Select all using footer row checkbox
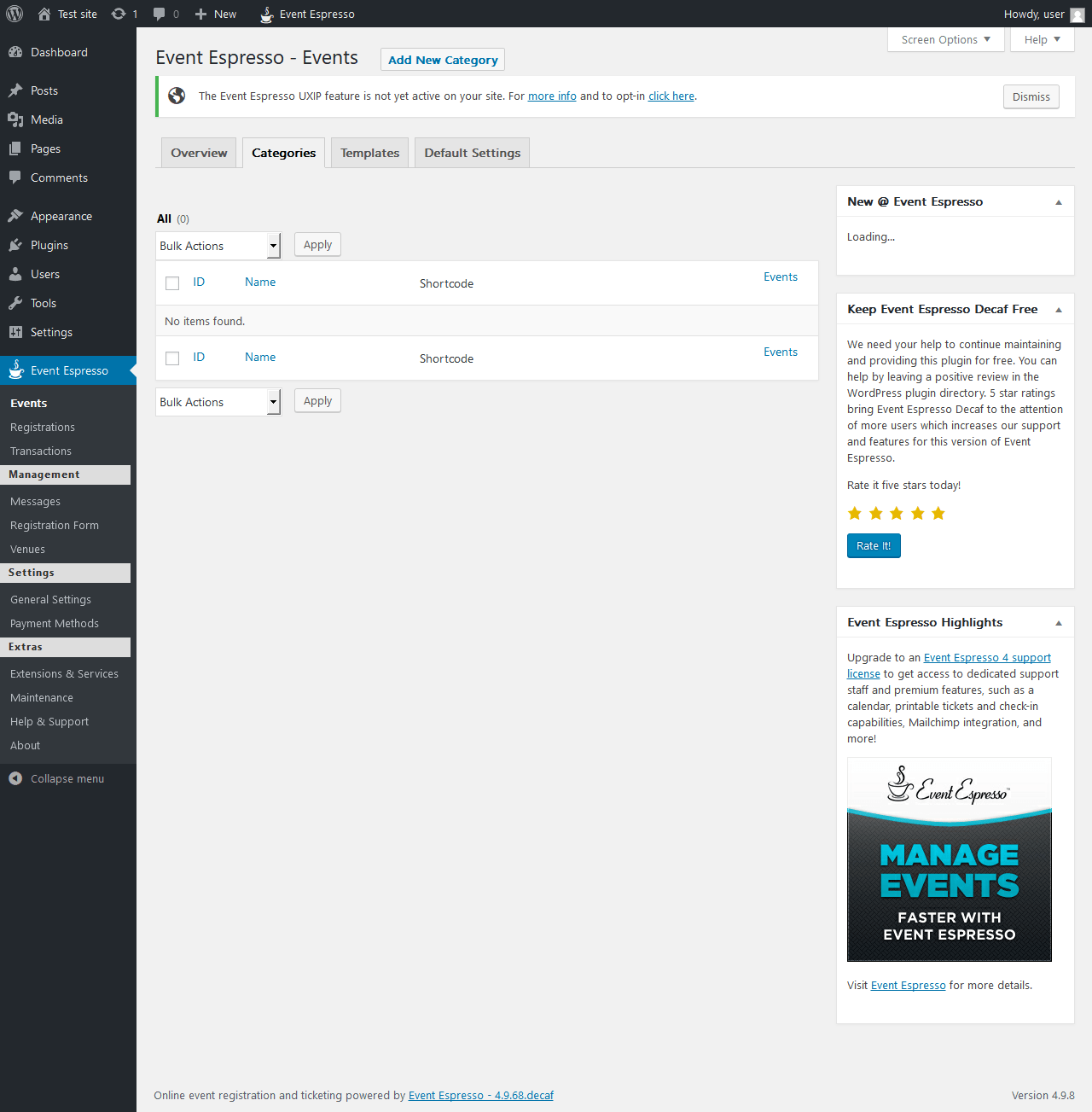1092x1112 pixels. click(x=172, y=358)
